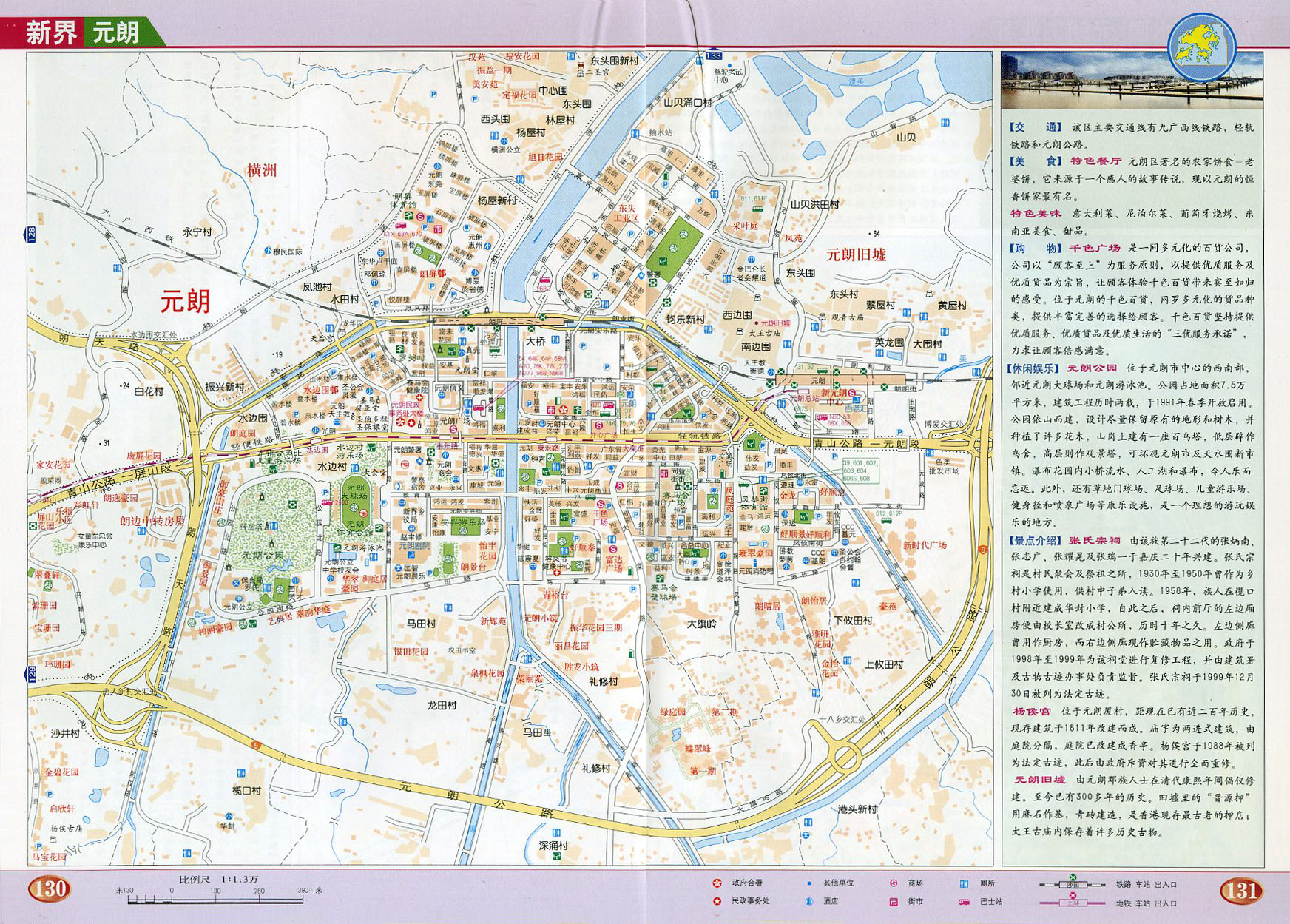1290x924 pixels.
Task: Click the page number 130 badge
Action: (x=50, y=888)
